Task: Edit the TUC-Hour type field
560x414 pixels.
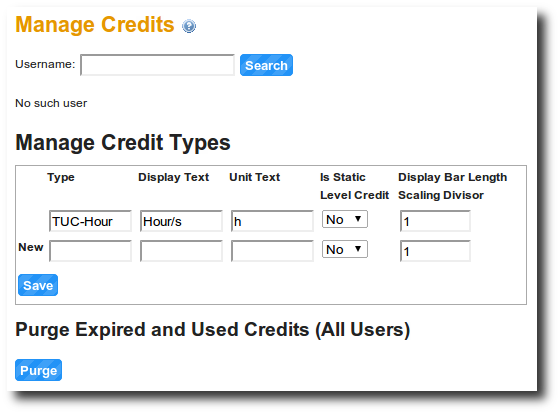Action: [x=90, y=221]
